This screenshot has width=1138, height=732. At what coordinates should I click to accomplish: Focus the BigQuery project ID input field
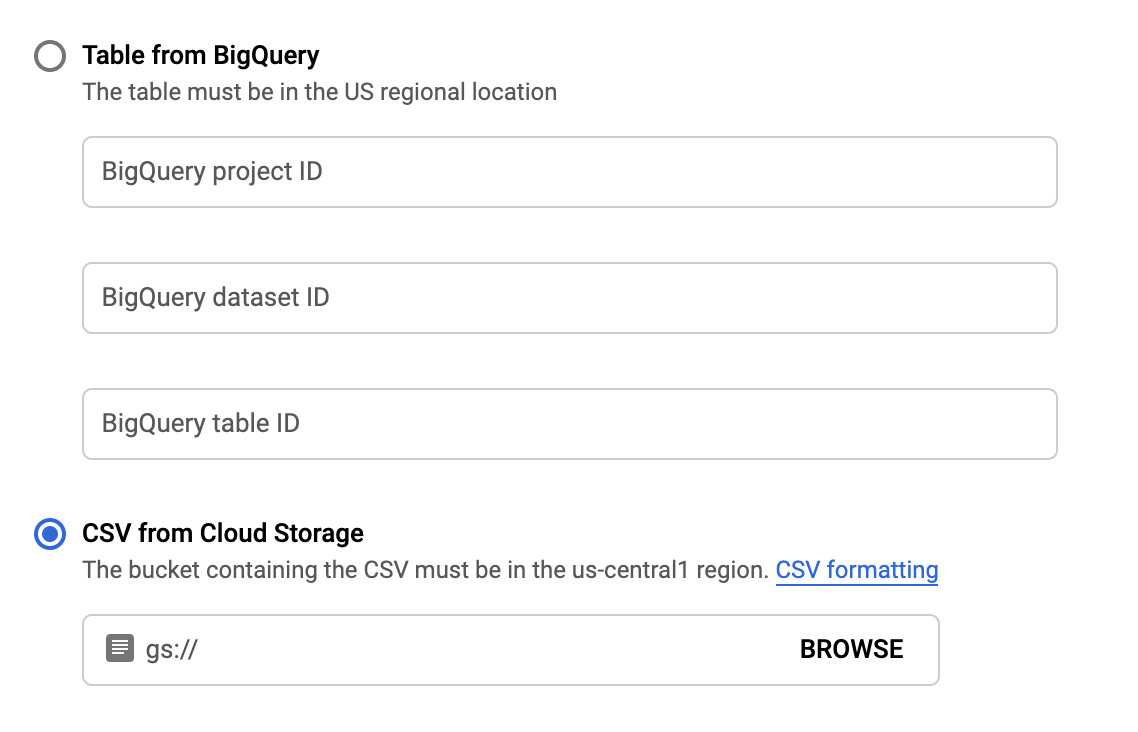(569, 172)
